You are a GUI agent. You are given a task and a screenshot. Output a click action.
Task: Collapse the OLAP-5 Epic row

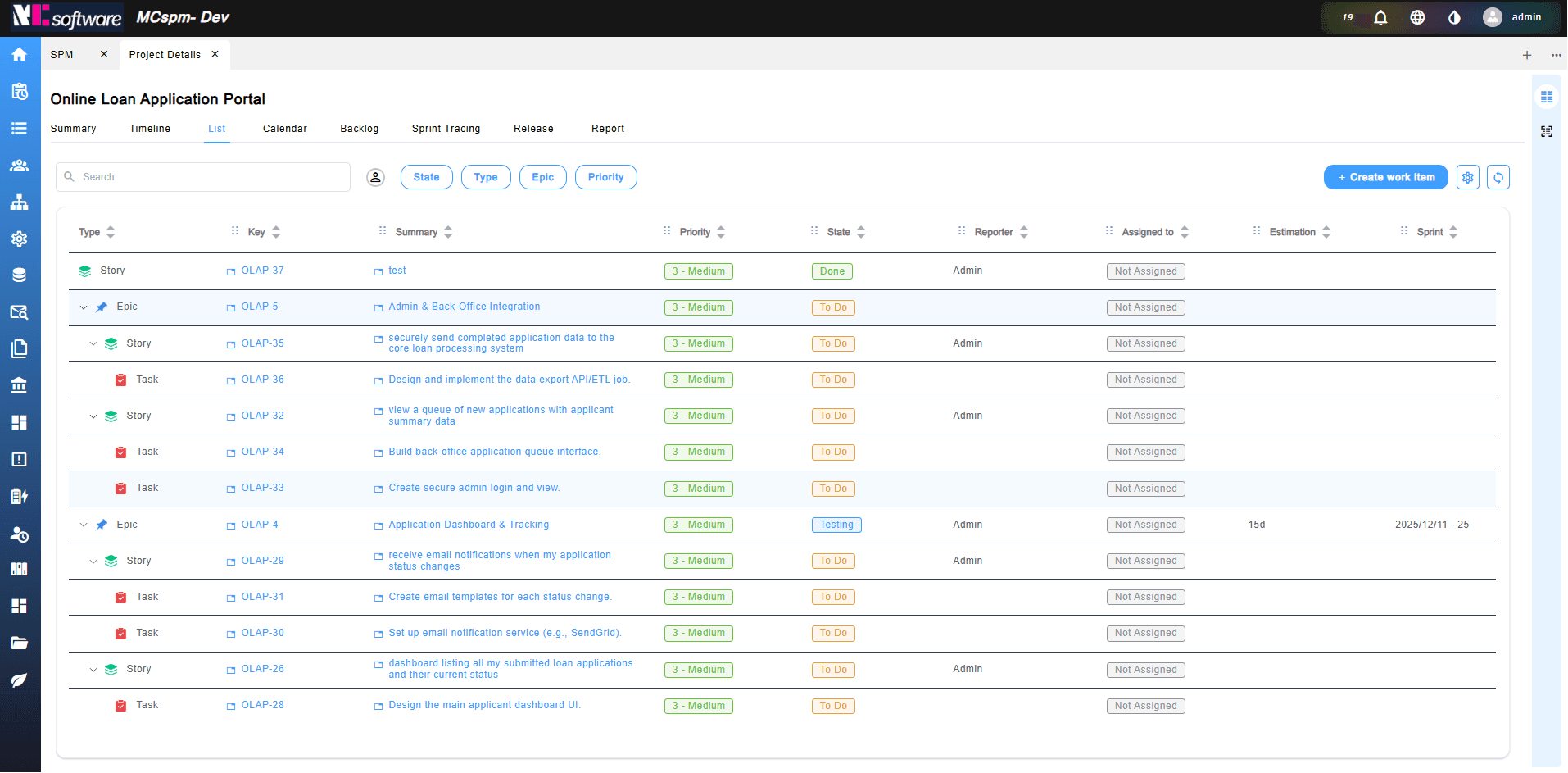(84, 307)
